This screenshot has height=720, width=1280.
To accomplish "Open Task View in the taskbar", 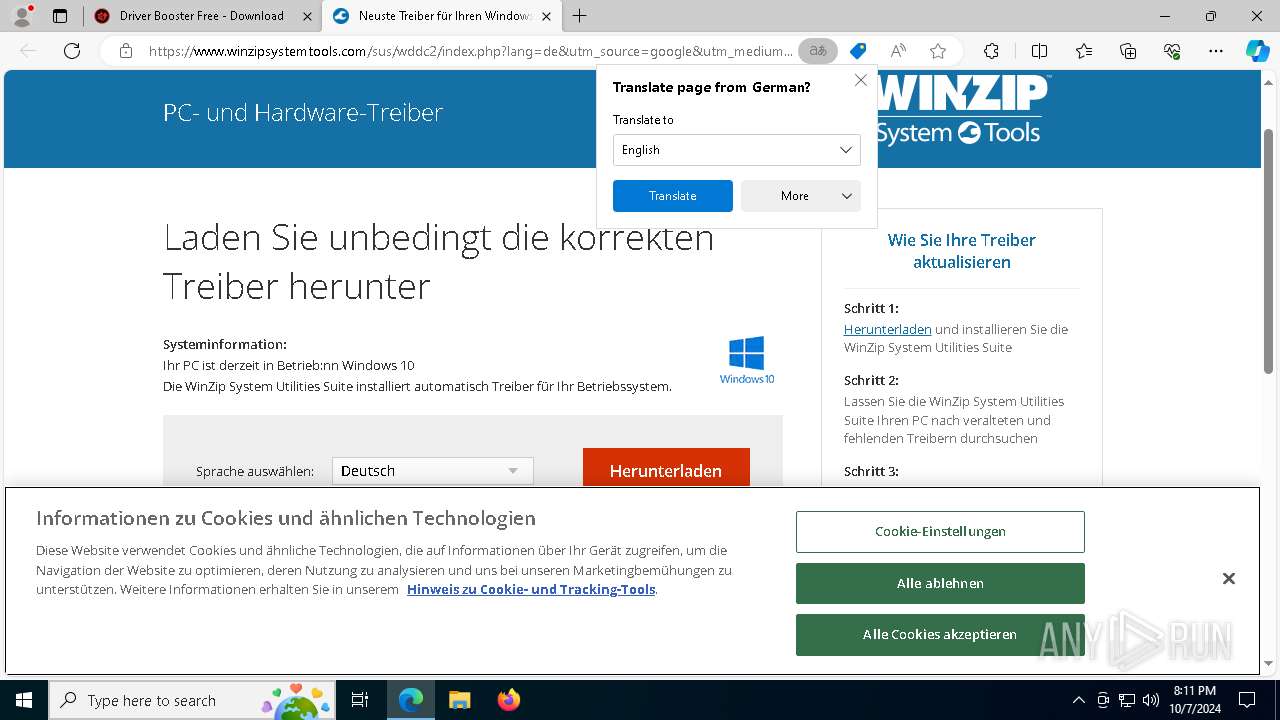I will (x=360, y=700).
